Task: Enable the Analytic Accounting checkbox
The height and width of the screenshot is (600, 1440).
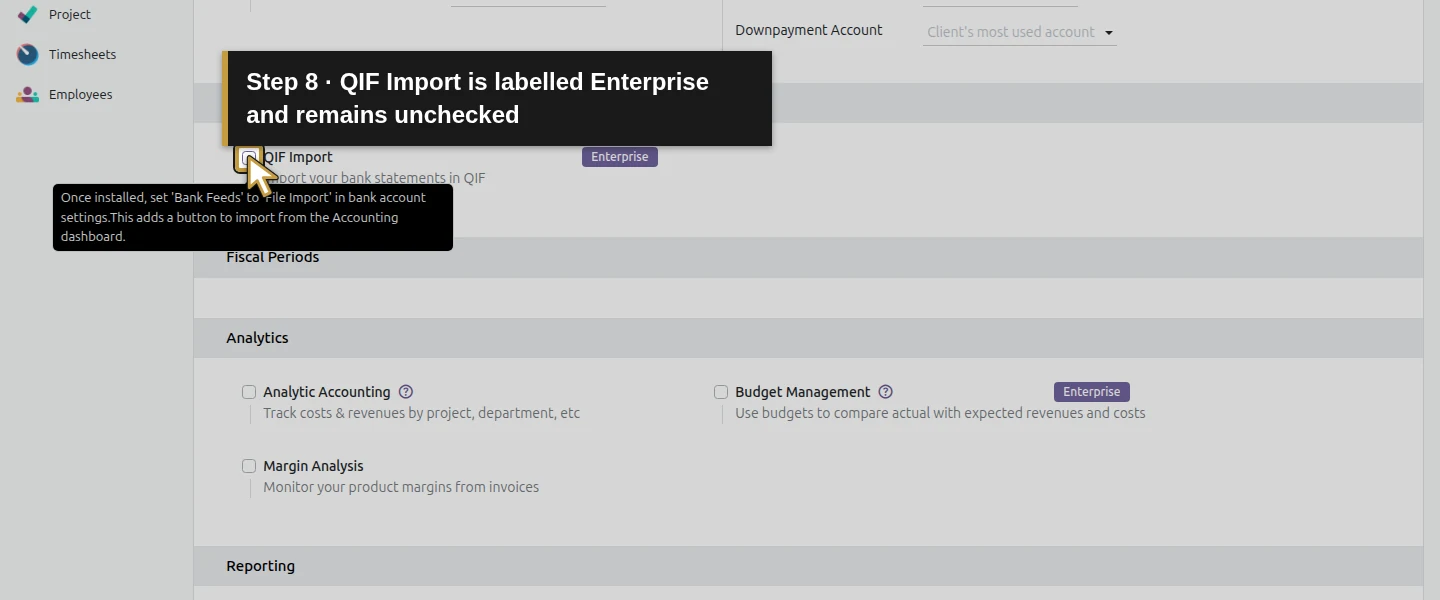Action: [x=249, y=392]
